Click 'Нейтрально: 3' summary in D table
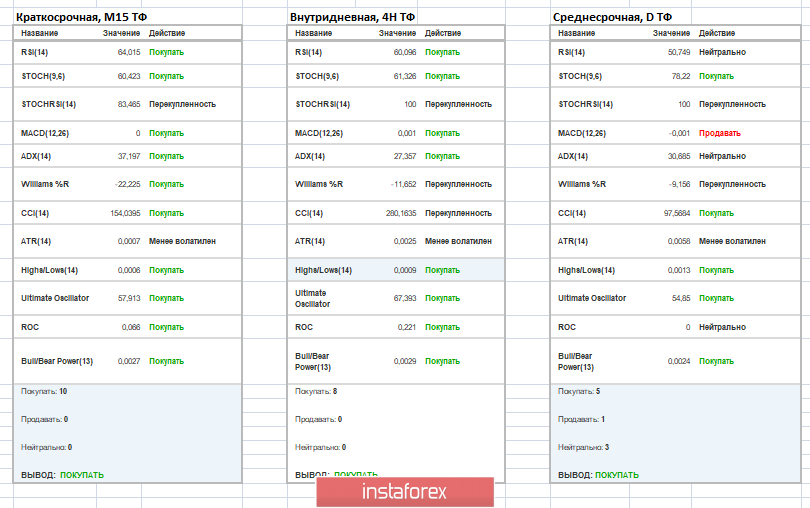Viewport: 810px width, 508px height. coord(583,447)
